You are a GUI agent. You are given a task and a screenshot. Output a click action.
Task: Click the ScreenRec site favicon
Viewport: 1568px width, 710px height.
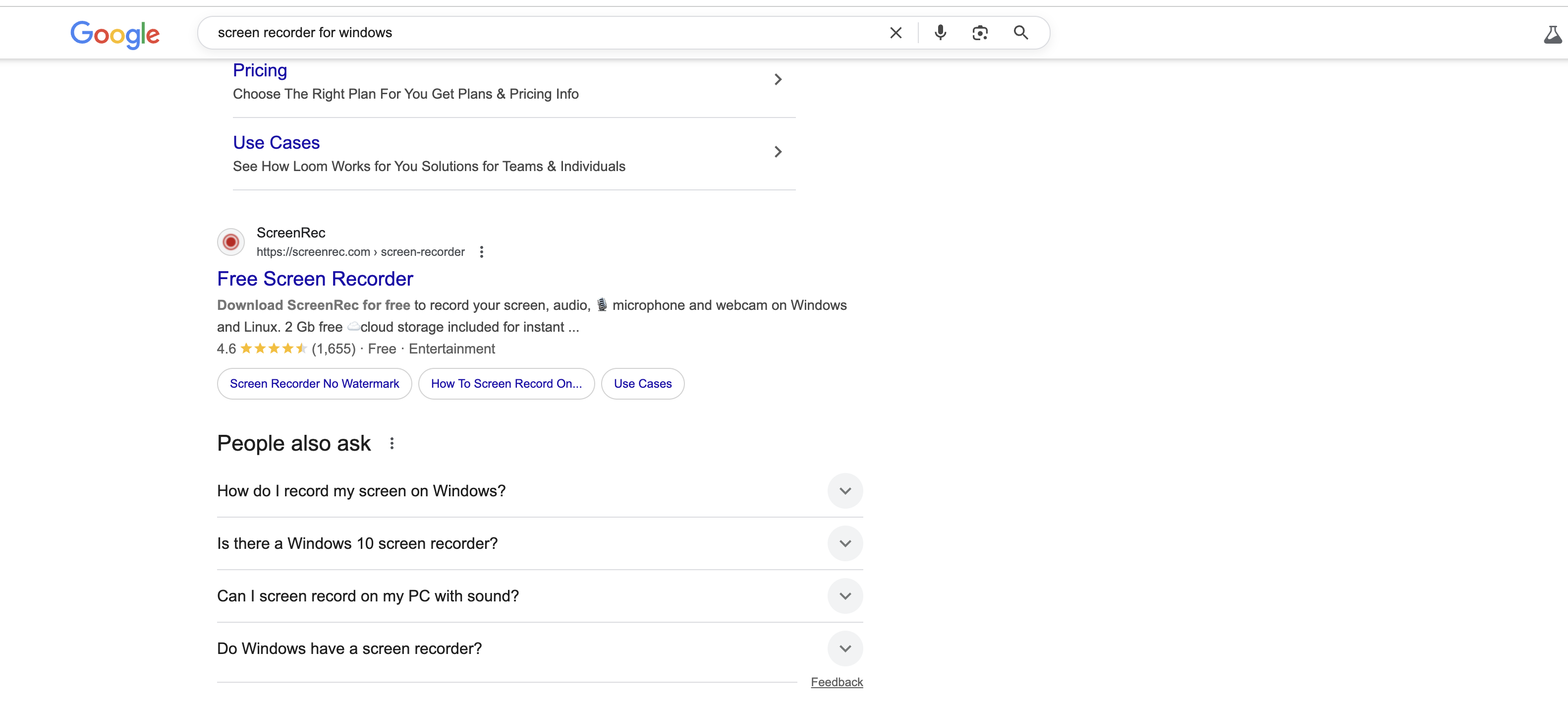pos(231,242)
